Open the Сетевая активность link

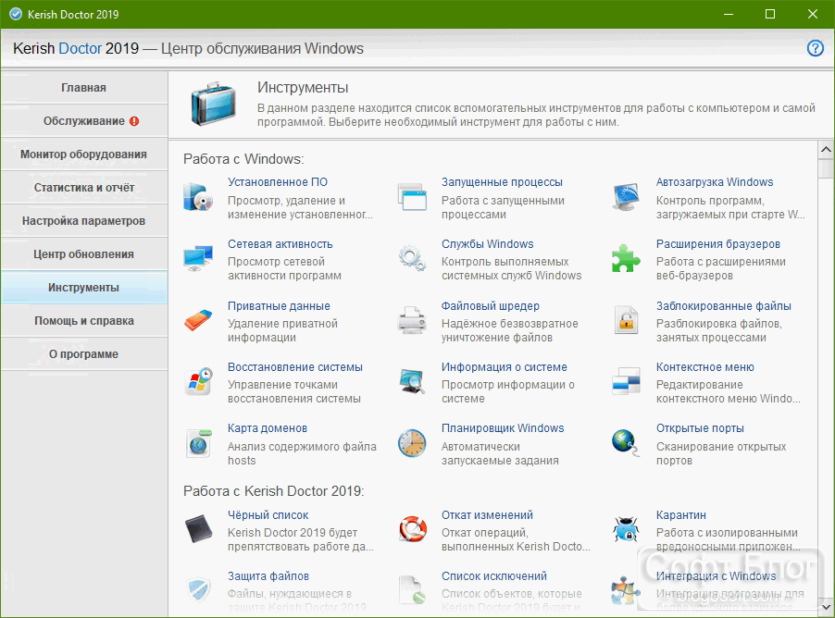pyautogui.click(x=280, y=244)
